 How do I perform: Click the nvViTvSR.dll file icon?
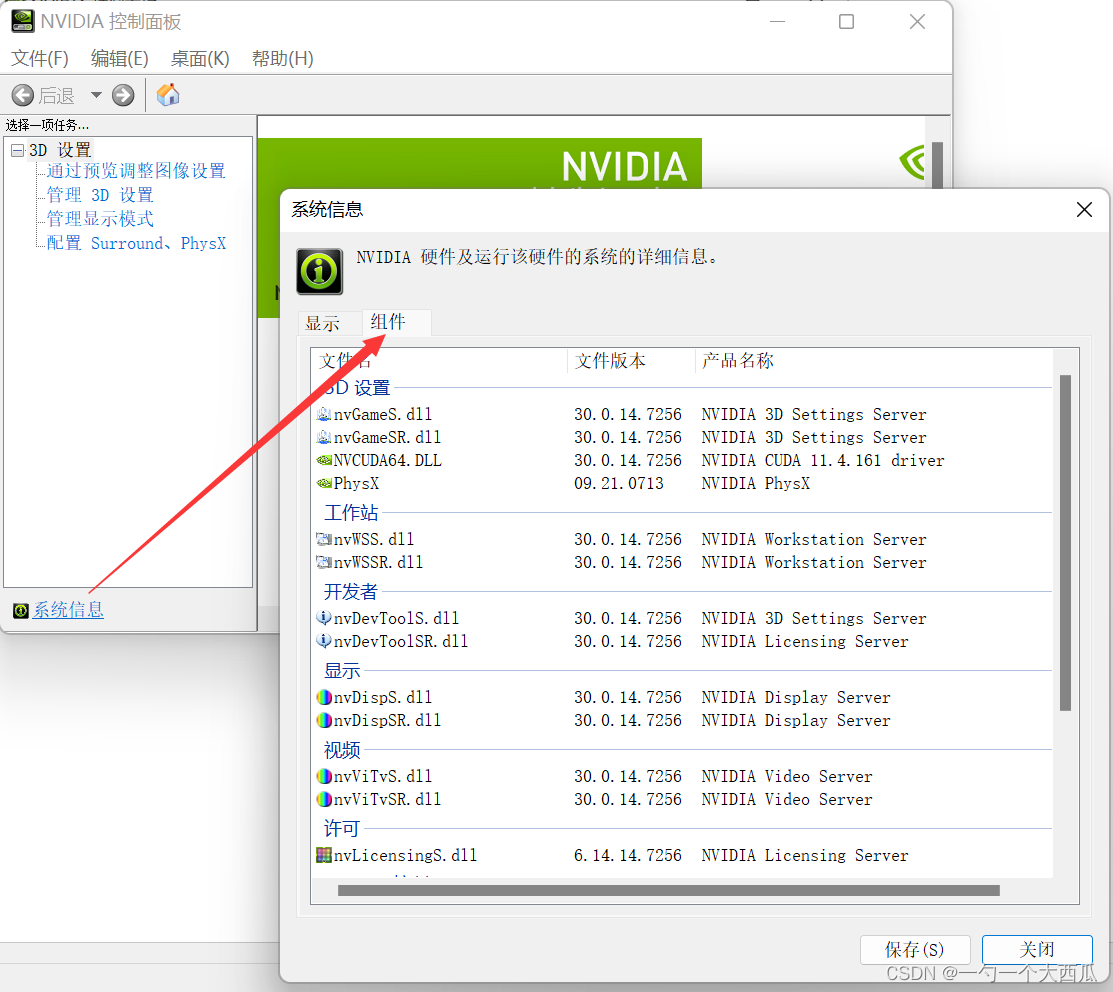(324, 798)
